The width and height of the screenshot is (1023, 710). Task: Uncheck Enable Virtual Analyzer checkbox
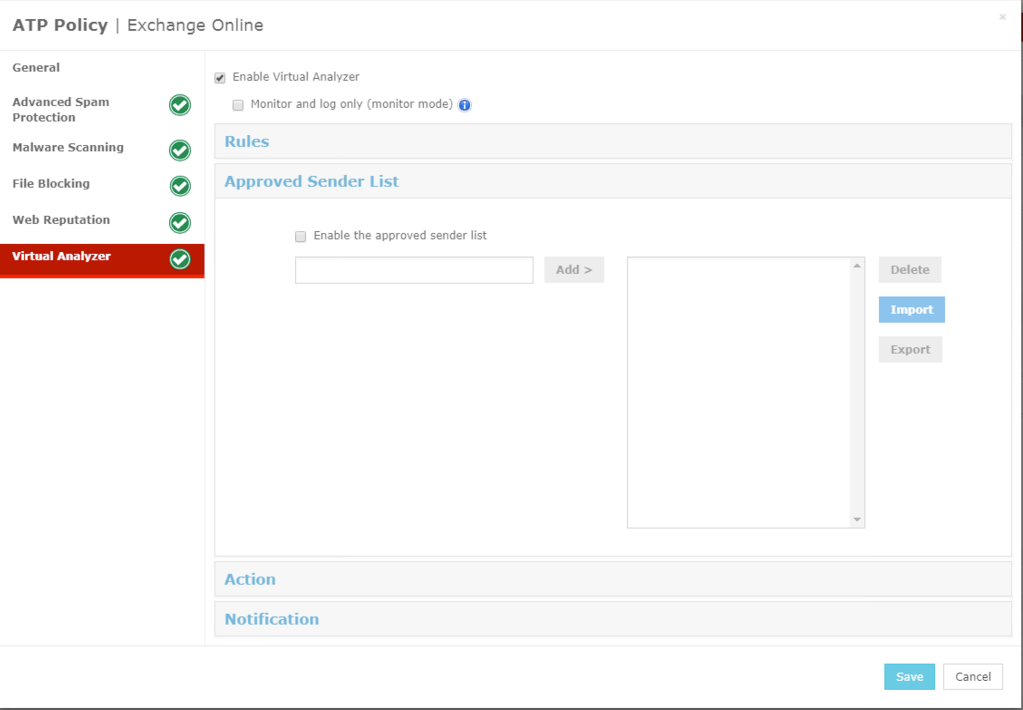click(220, 78)
